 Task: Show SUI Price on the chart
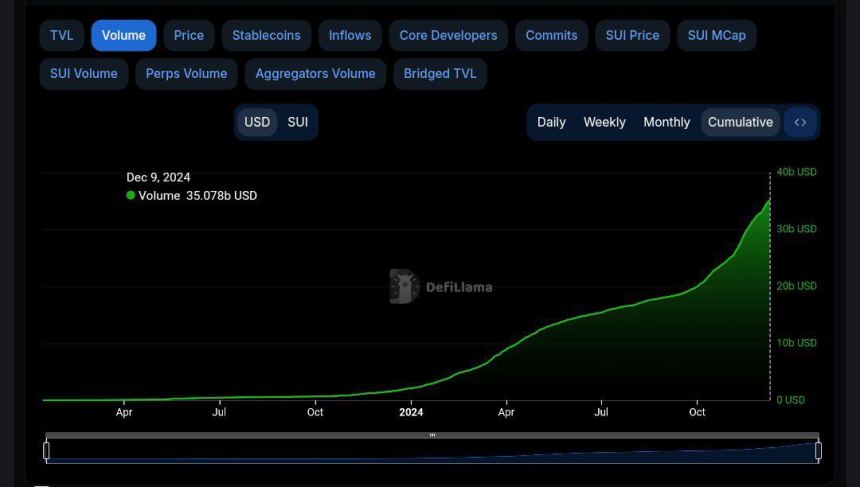pyautogui.click(x=632, y=35)
